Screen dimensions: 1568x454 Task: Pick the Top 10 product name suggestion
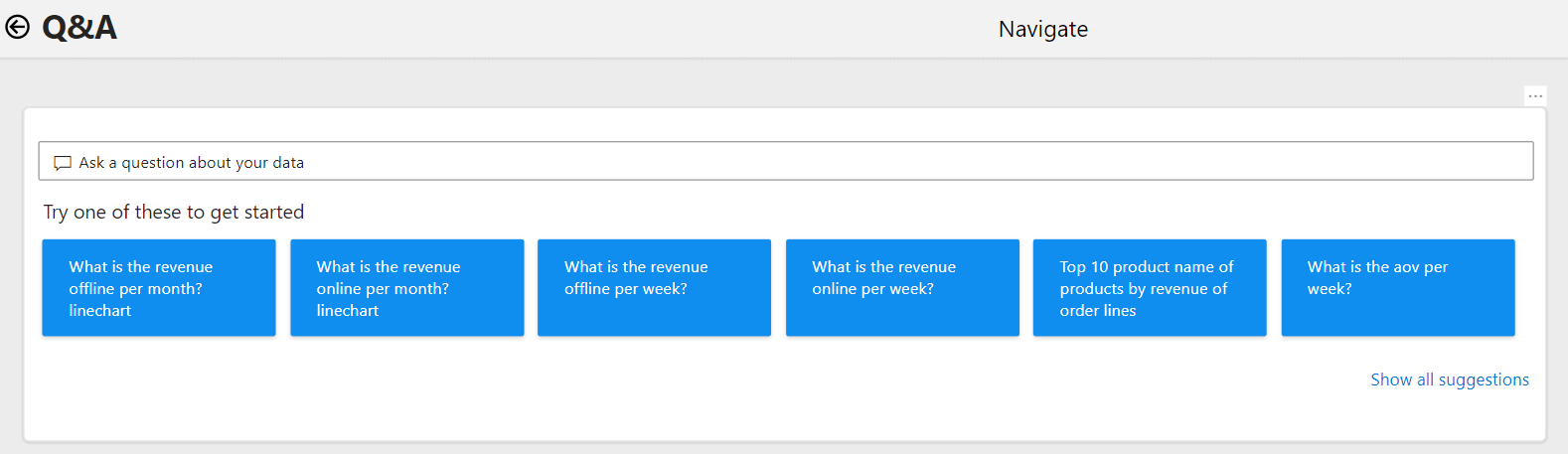click(1150, 288)
